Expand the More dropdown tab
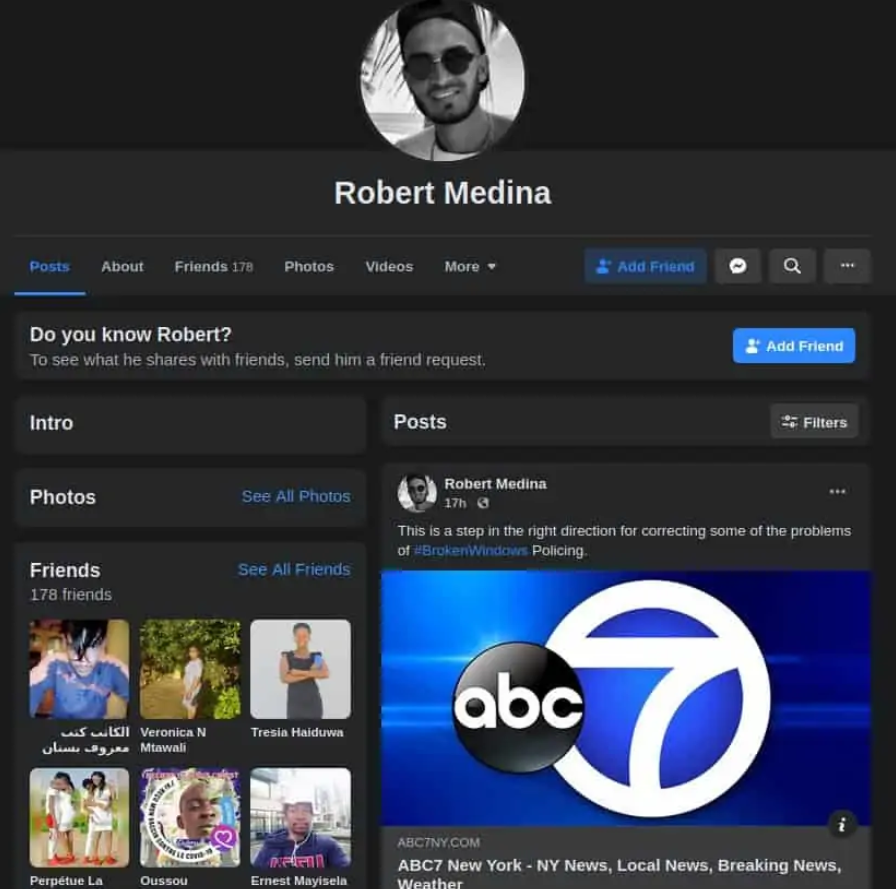Image resolution: width=896 pixels, height=889 pixels. point(470,266)
